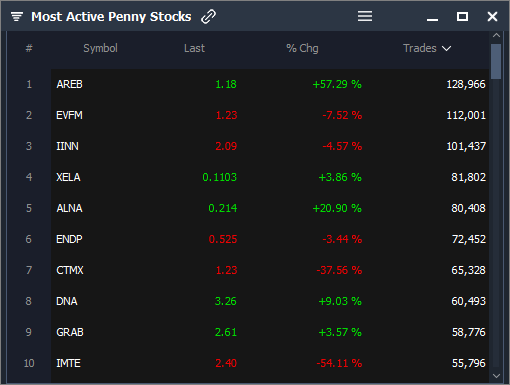Open the hamburger menu icon

(365, 16)
